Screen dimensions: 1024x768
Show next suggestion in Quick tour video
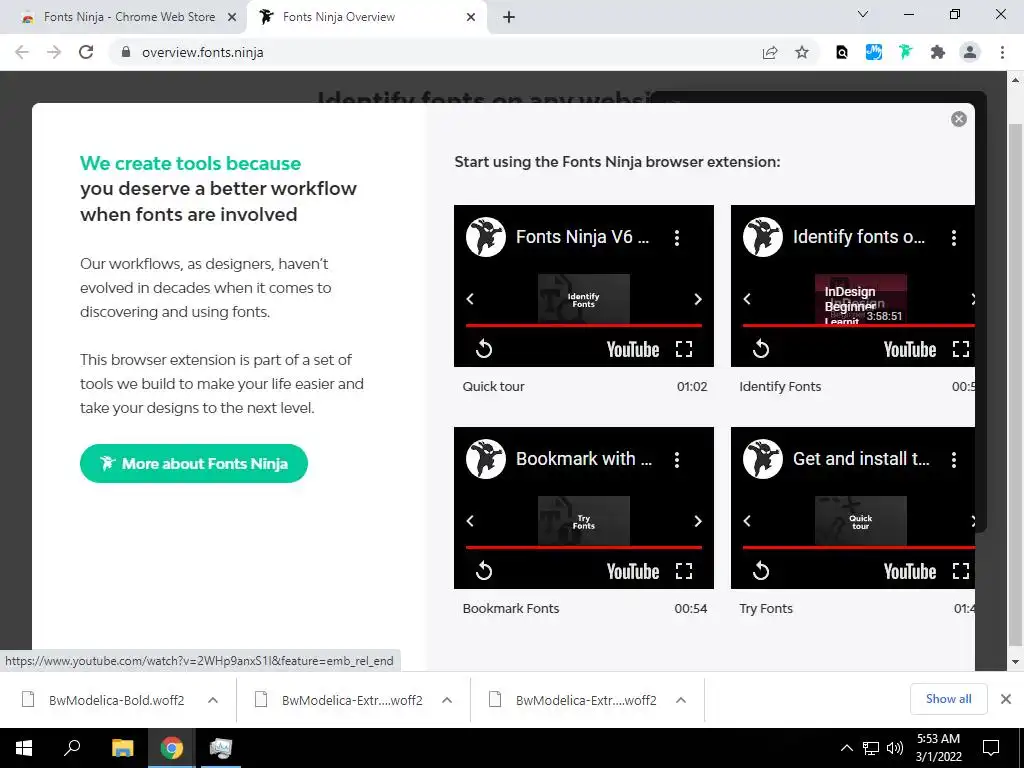pos(698,298)
